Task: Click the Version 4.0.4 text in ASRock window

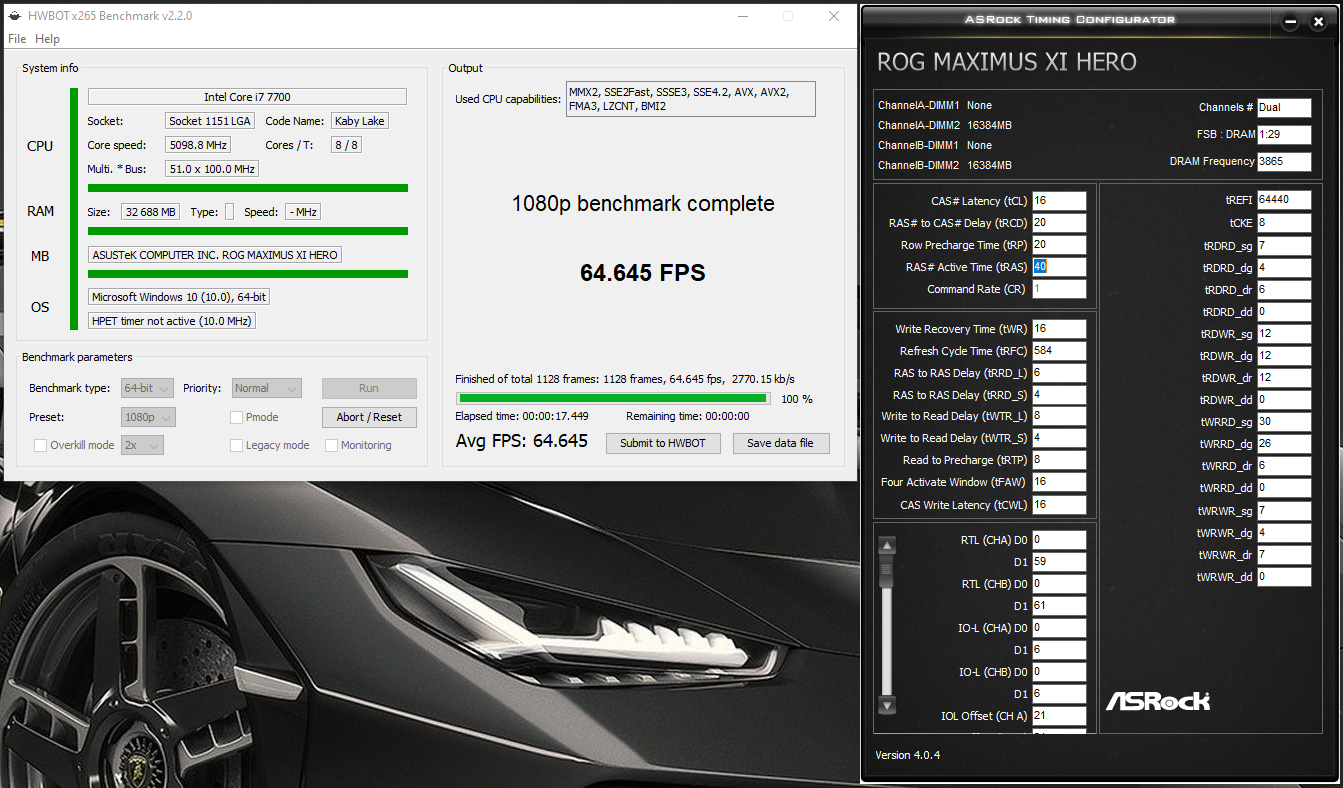Action: click(x=907, y=755)
